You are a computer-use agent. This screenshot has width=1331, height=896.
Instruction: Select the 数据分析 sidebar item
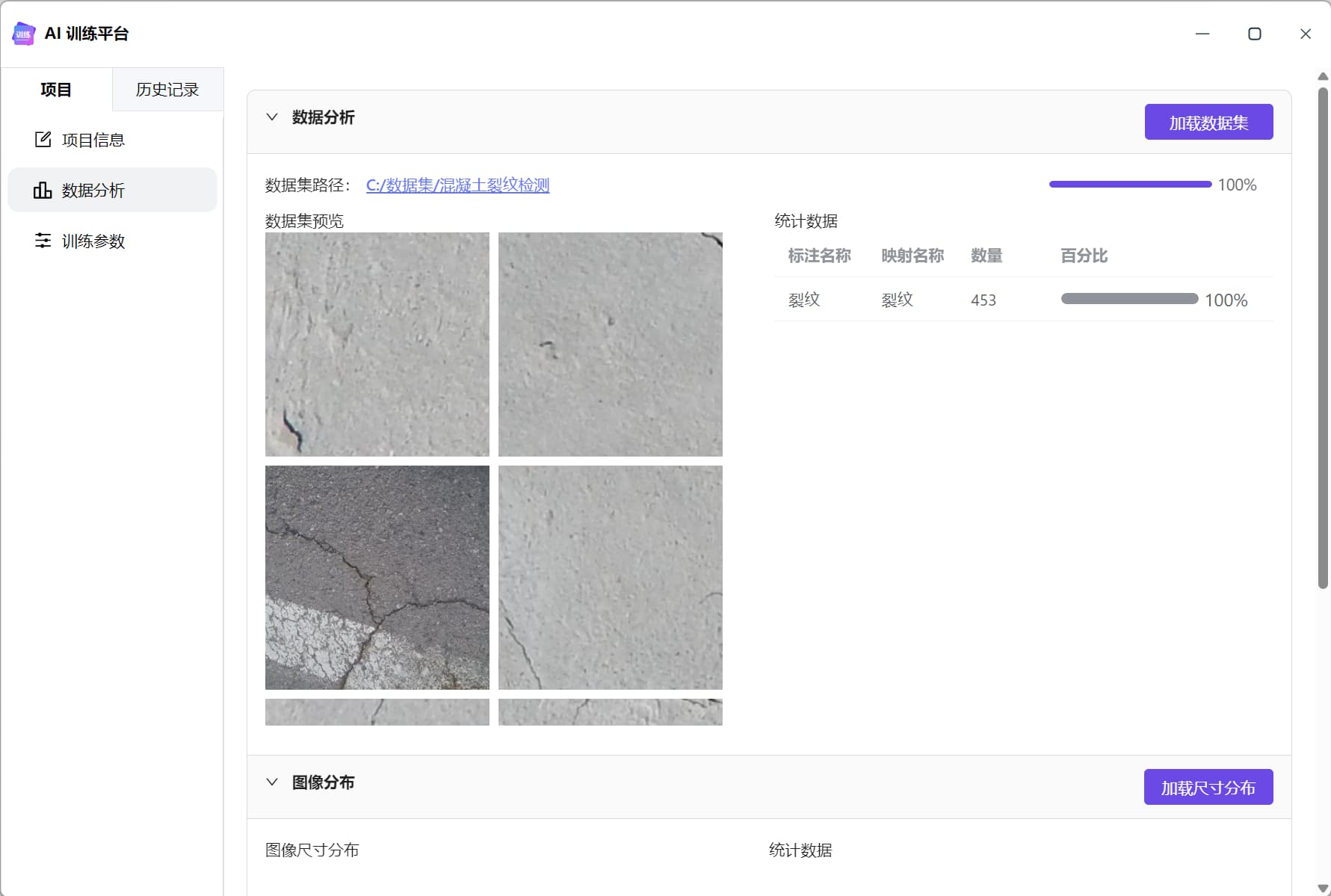coord(112,190)
